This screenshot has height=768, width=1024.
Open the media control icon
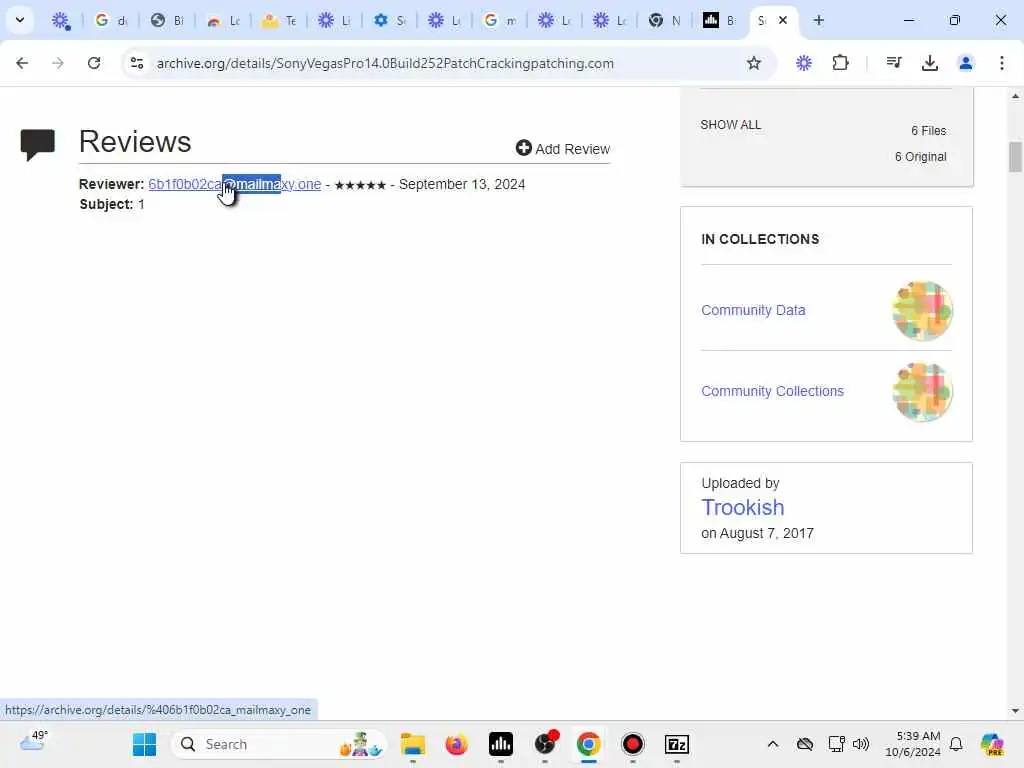coord(894,63)
